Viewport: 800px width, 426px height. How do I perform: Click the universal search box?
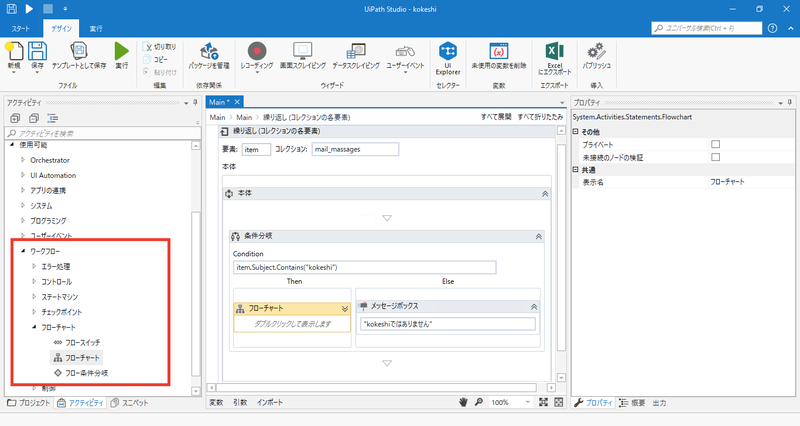point(707,28)
